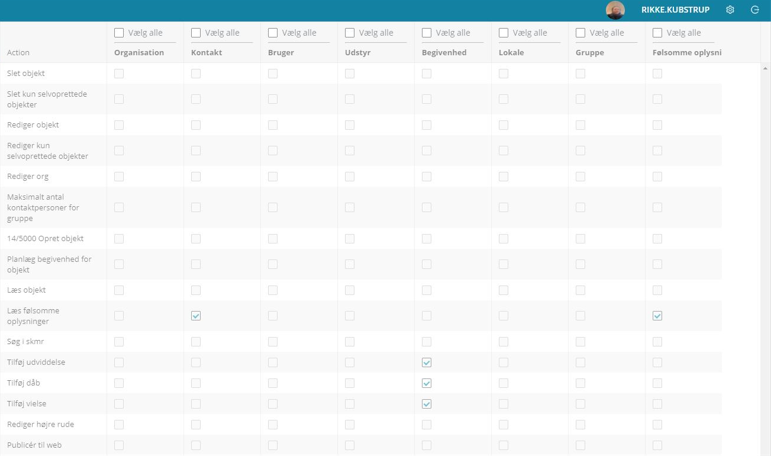The image size is (773, 460).
Task: Disable Tilføj dåb for Begivenhed
Action: 426,384
